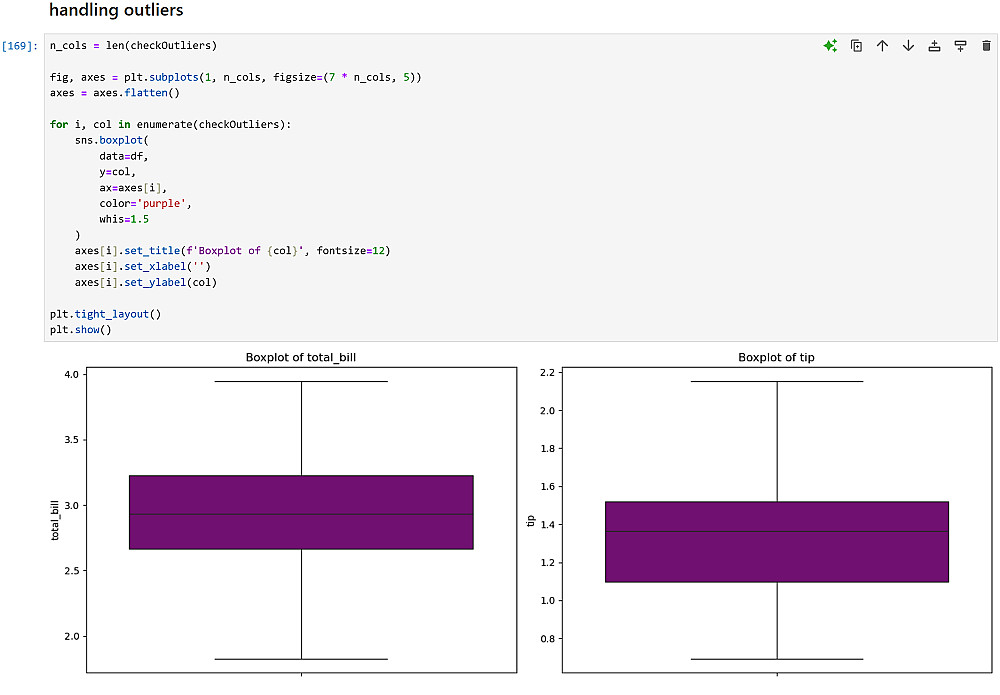The height and width of the screenshot is (695, 1000).
Task: Click the n_cols = len(checkOutliers) line
Action: point(133,45)
